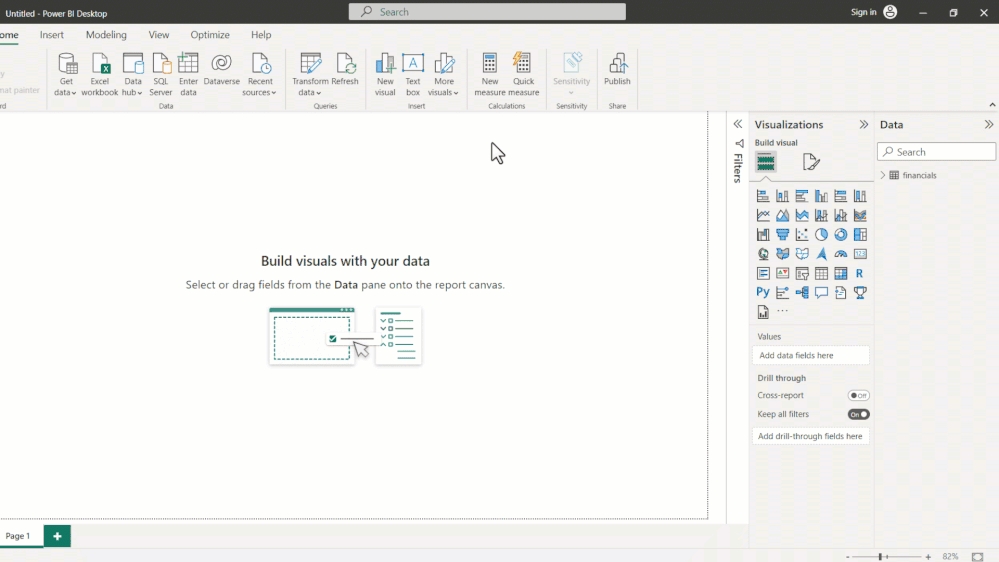
Task: Click the Enter data button
Action: click(188, 75)
